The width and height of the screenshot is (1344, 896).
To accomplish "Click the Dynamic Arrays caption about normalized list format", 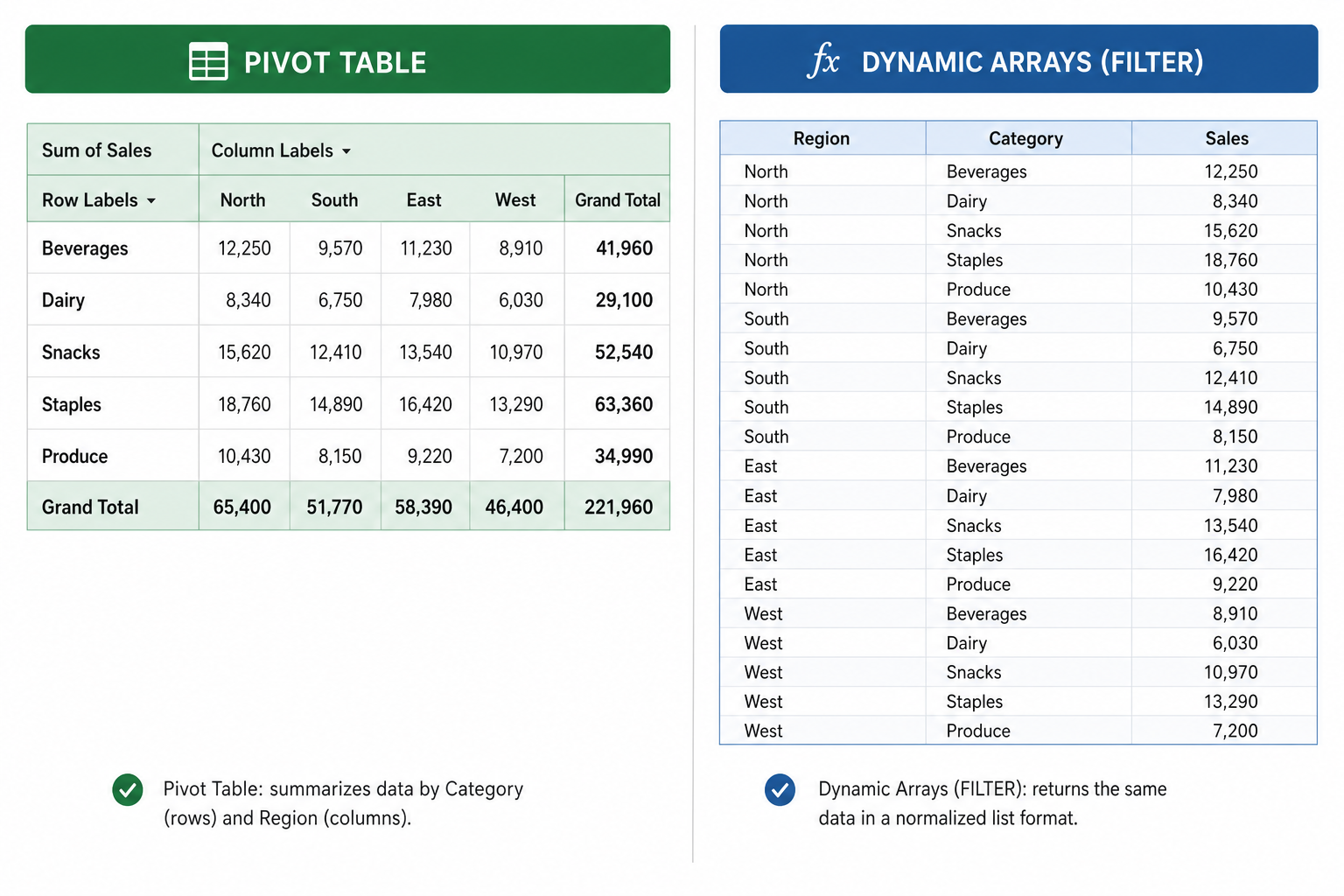I will click(992, 803).
